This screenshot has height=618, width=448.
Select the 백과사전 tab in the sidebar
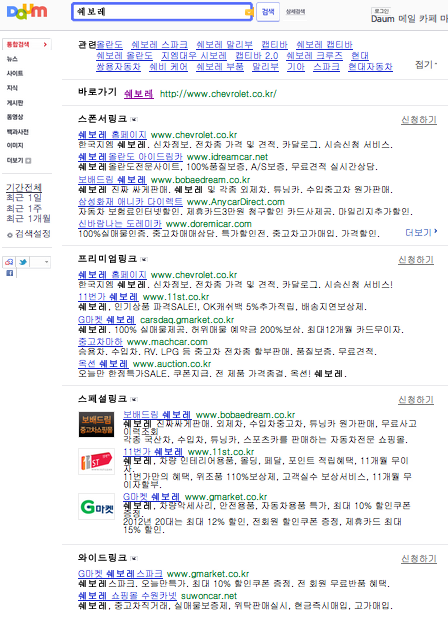pos(17,132)
